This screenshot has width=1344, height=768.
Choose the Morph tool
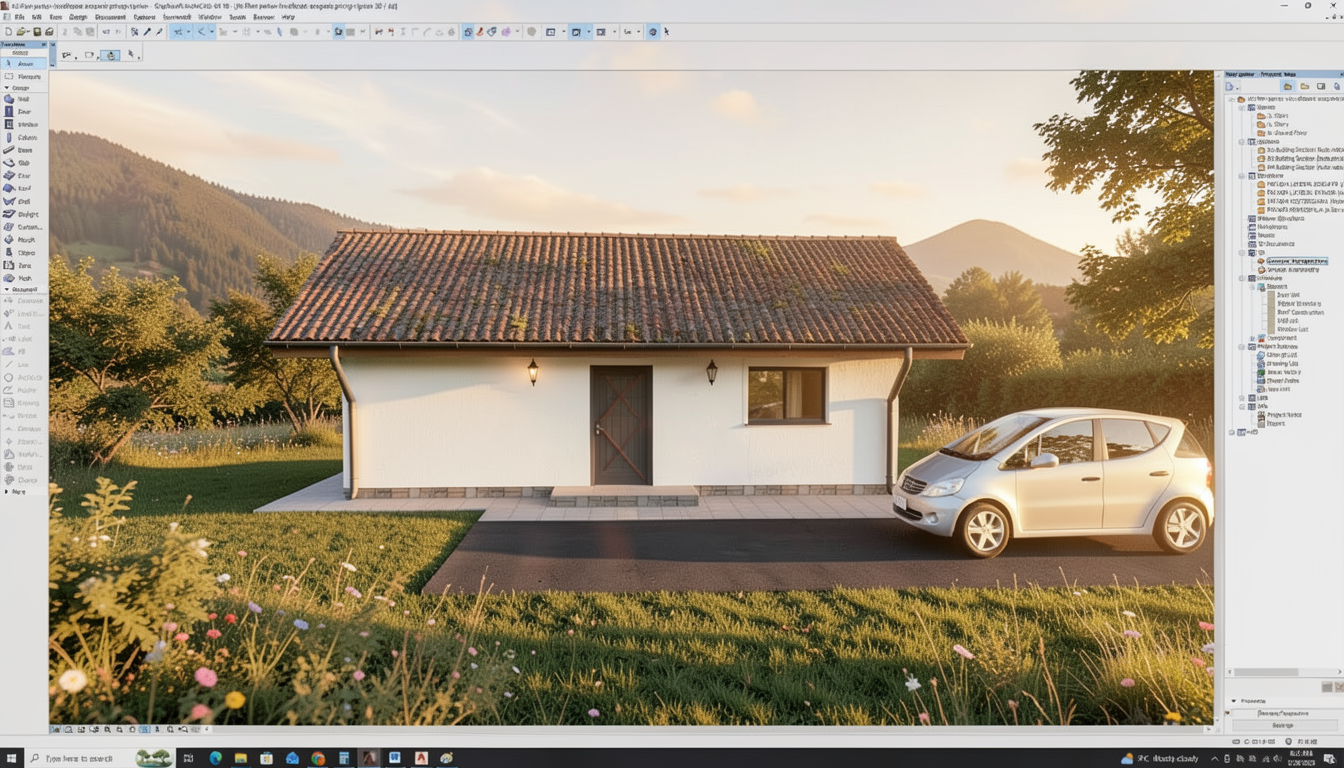23,240
